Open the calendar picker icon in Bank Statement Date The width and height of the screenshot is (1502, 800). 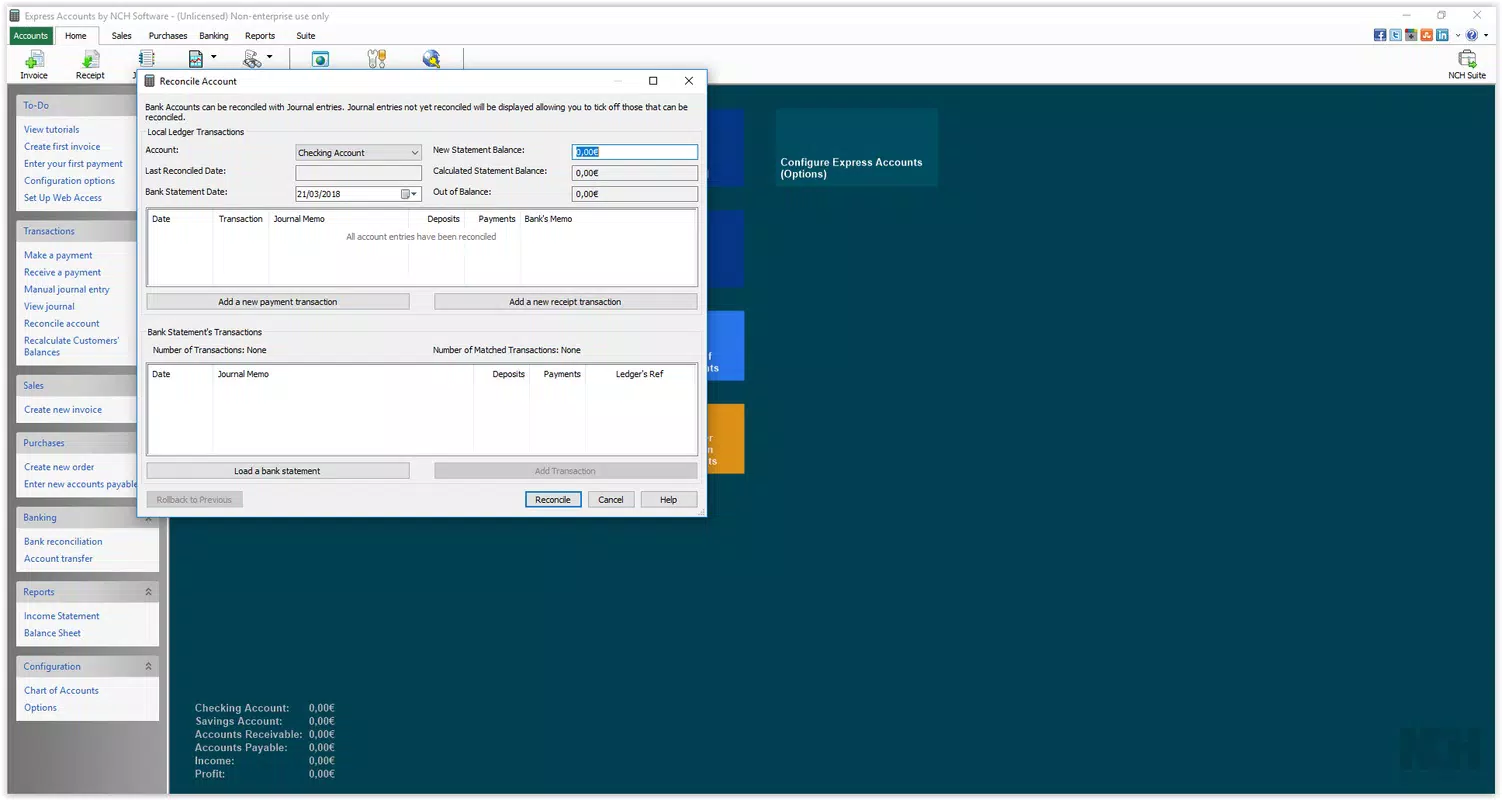click(406, 194)
